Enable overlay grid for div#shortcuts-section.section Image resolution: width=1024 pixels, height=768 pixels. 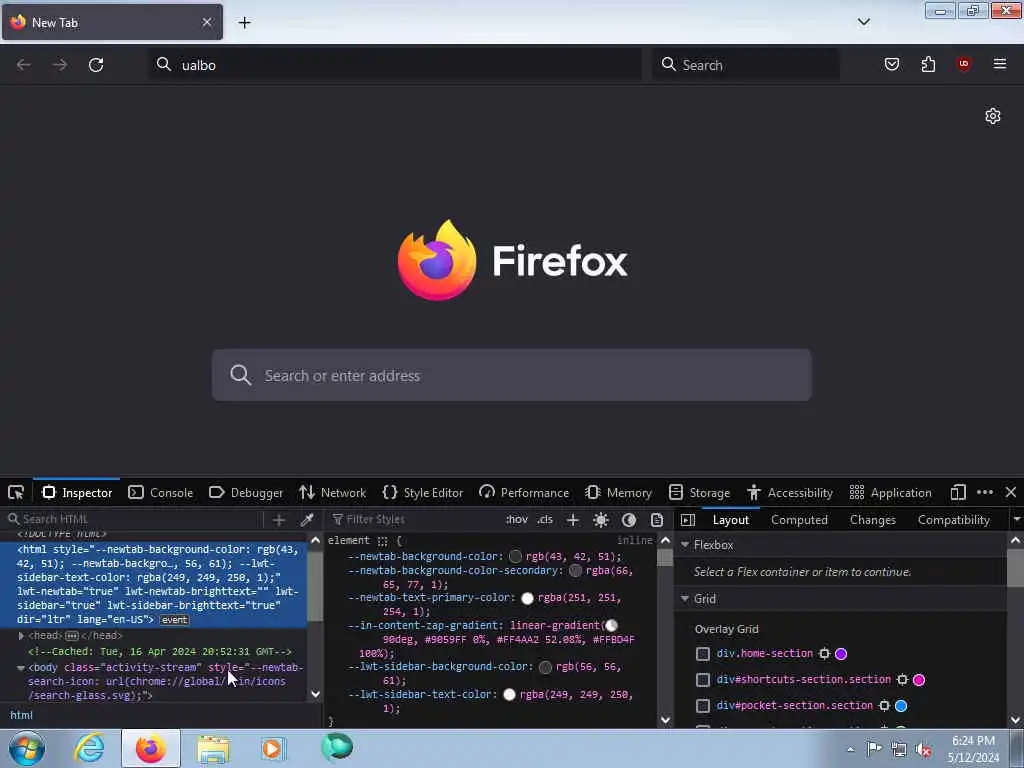(x=703, y=680)
